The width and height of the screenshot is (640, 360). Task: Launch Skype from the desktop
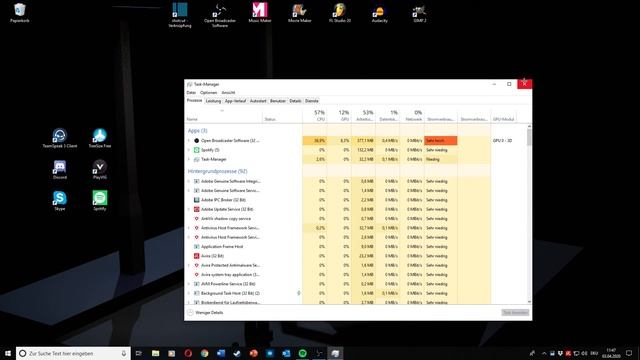[60, 201]
